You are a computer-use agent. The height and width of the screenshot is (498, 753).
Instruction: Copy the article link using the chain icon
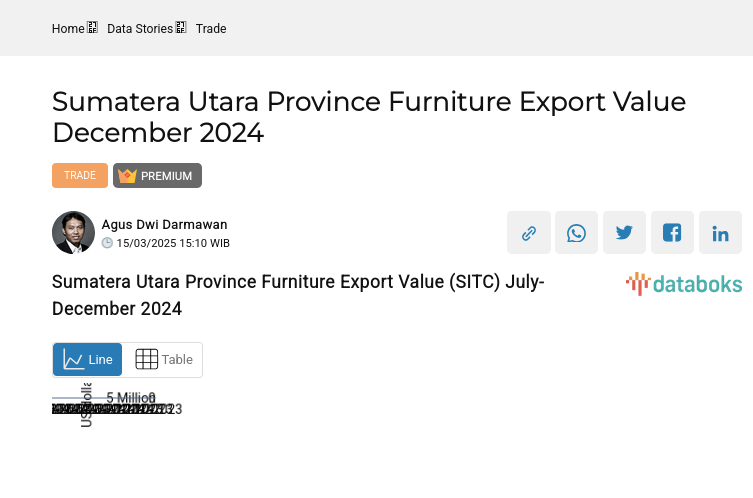pyautogui.click(x=529, y=233)
